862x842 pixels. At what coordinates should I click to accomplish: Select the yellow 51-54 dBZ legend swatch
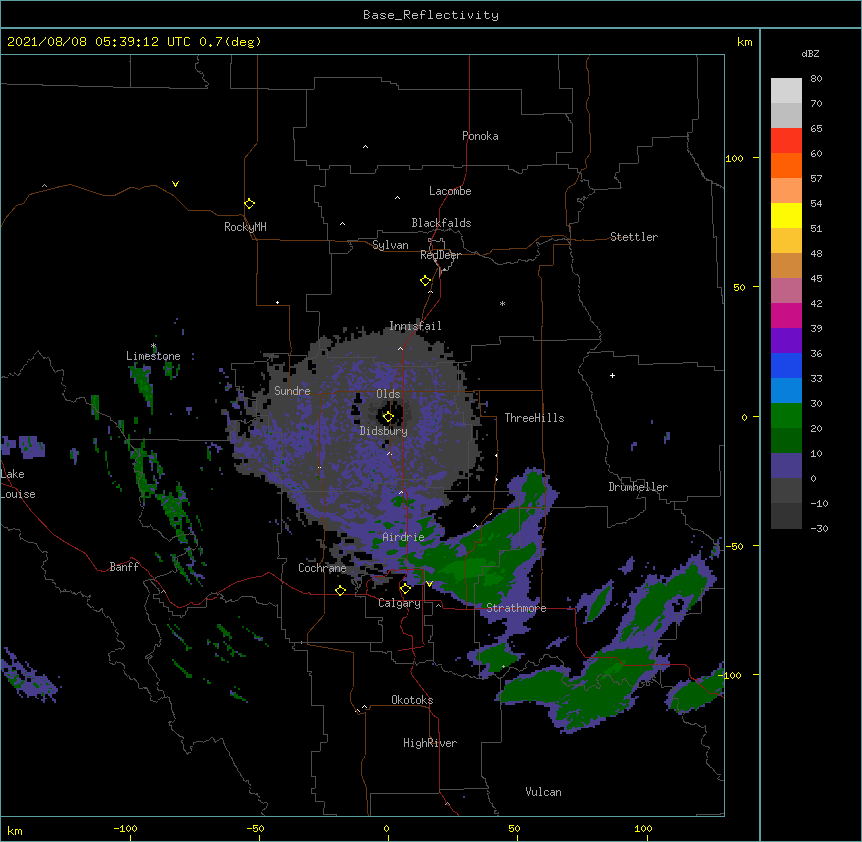tap(786, 215)
